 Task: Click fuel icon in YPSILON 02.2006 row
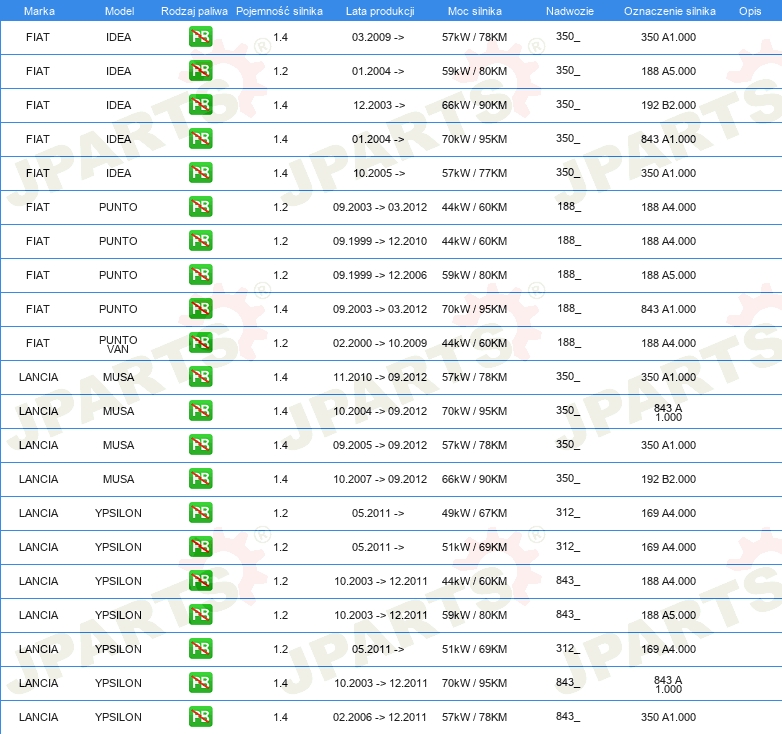coord(200,717)
